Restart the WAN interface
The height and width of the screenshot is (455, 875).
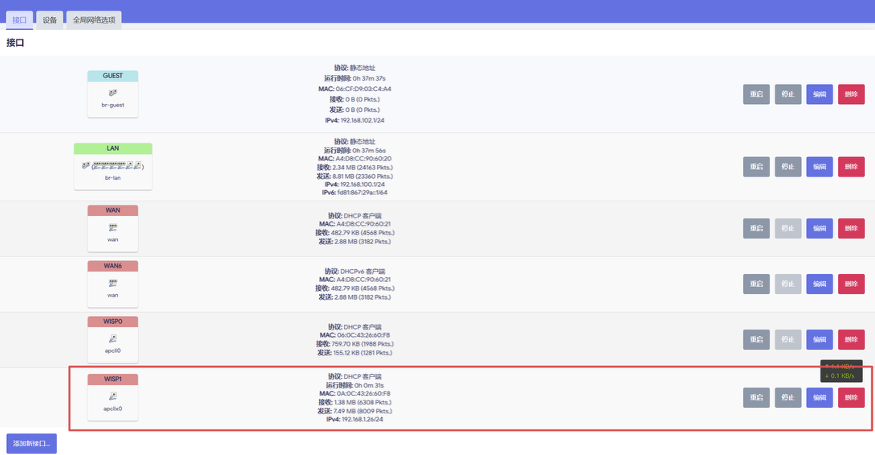[756, 228]
